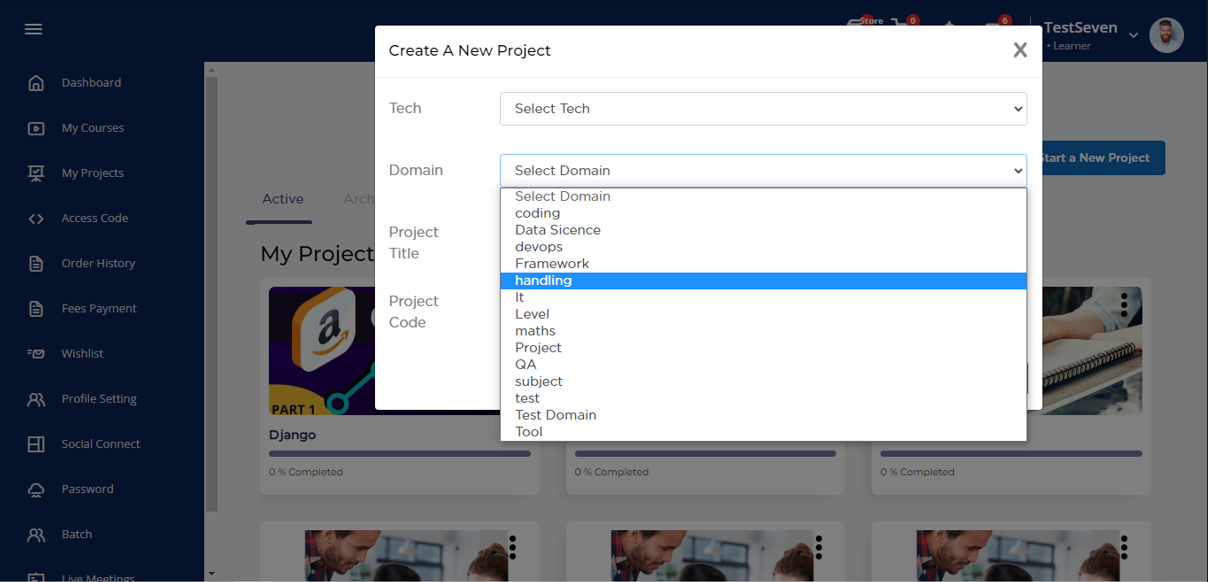The image size is (1208, 582).
Task: Click the My Projects presentation icon
Action: (x=36, y=173)
